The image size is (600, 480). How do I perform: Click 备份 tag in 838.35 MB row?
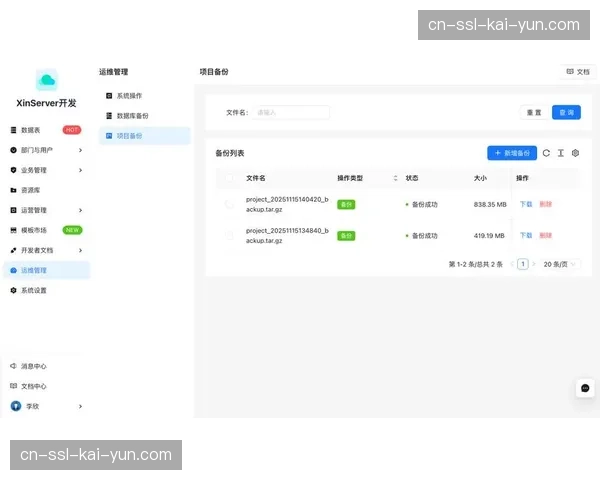pos(346,204)
